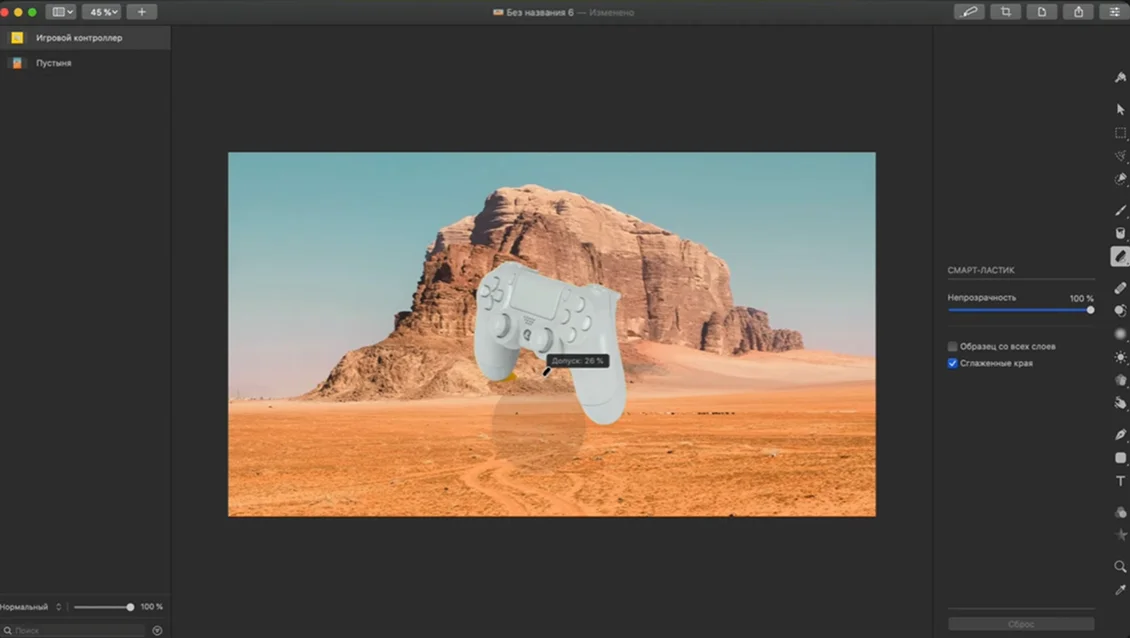Select the Clone tool
Viewport: 1130px width, 638px height.
tap(1120, 311)
